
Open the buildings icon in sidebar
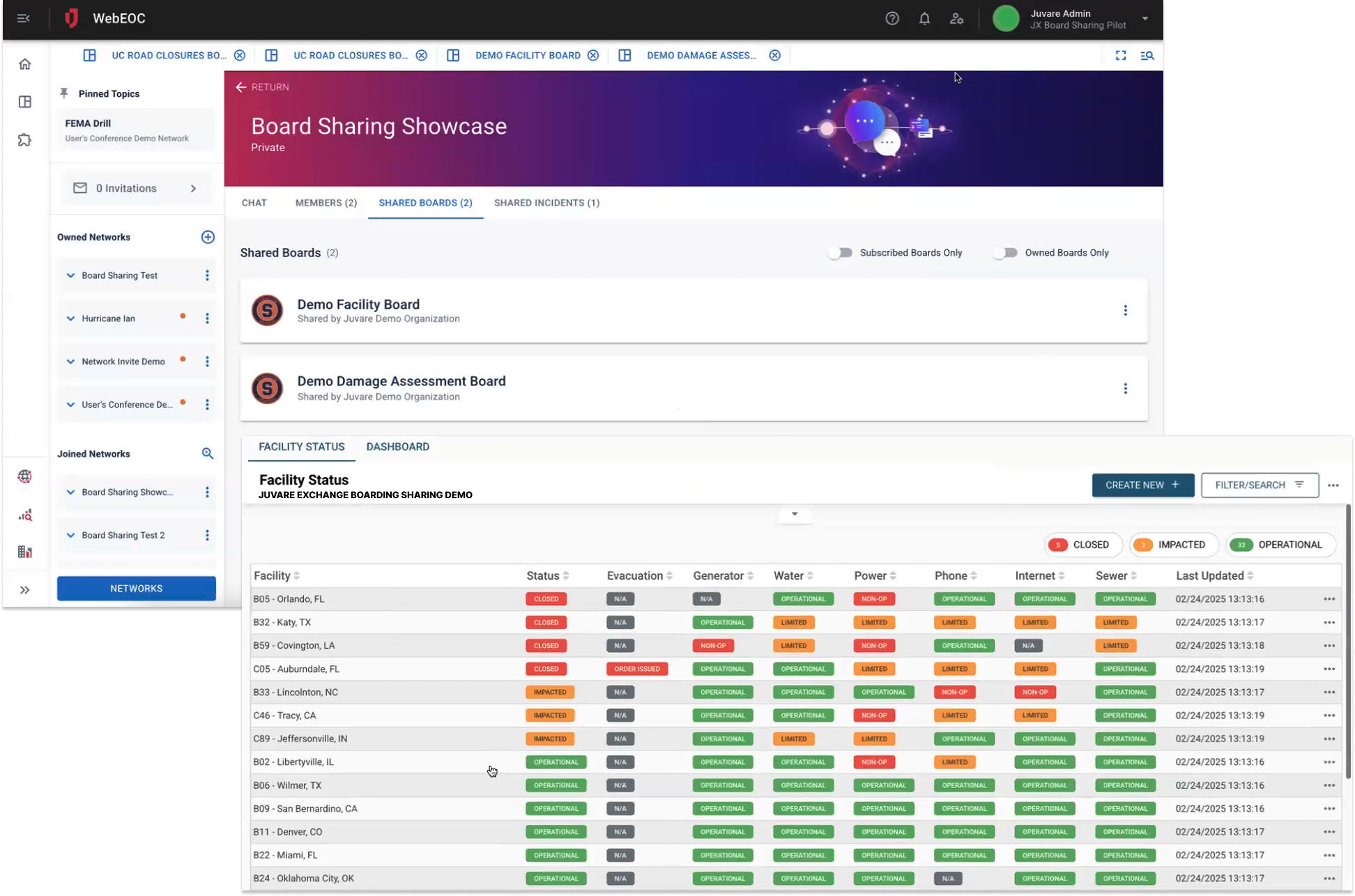[x=25, y=552]
